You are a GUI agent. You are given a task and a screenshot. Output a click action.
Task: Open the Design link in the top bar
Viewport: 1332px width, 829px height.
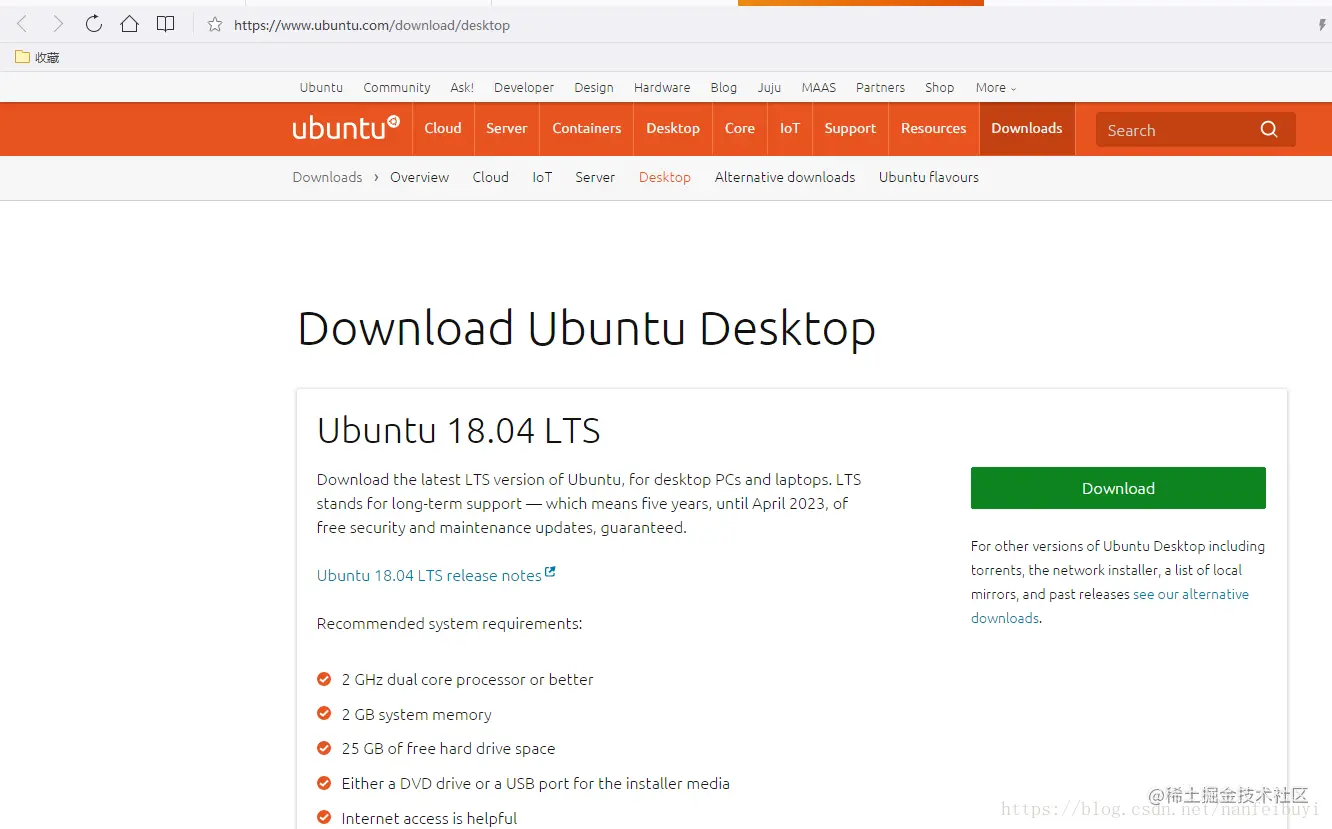[x=594, y=87]
